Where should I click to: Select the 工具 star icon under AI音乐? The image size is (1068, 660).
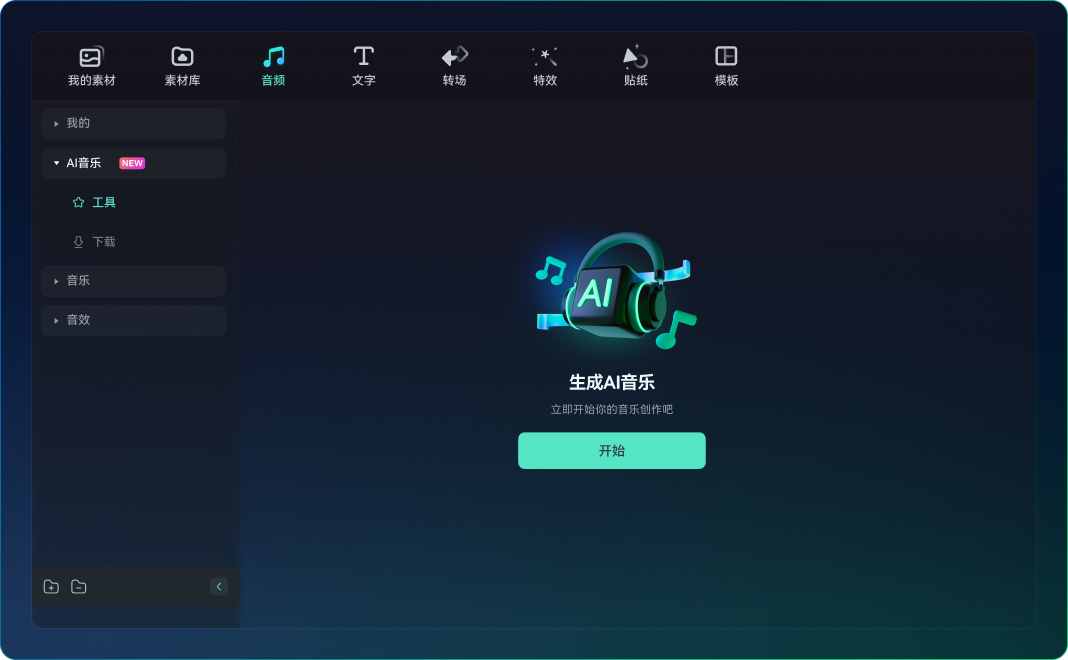pyautogui.click(x=78, y=202)
